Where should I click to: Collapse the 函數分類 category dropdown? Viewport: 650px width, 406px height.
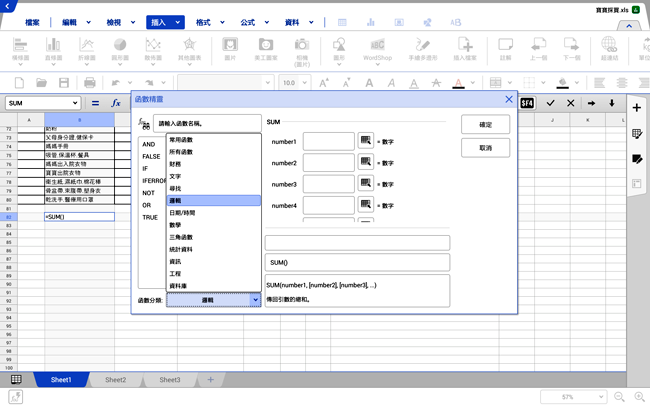point(255,299)
